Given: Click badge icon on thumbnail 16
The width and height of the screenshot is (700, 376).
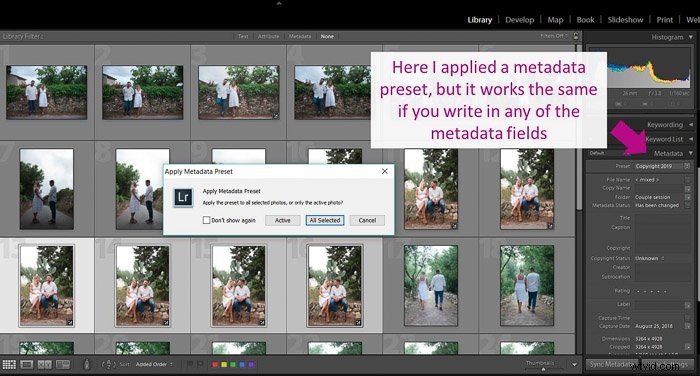Looking at the screenshot, I should (358, 322).
